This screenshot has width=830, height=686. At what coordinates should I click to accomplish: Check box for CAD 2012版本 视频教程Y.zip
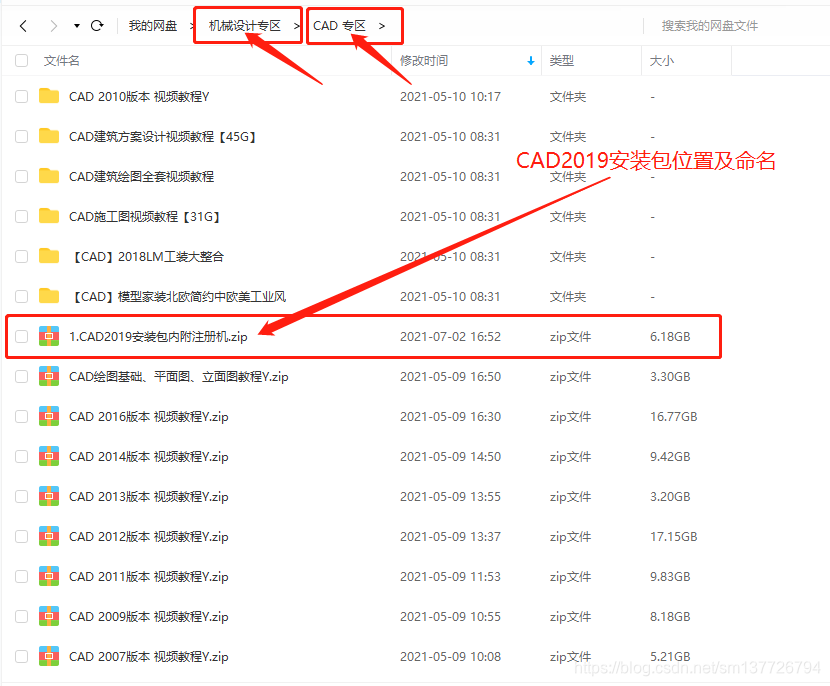click(x=22, y=536)
